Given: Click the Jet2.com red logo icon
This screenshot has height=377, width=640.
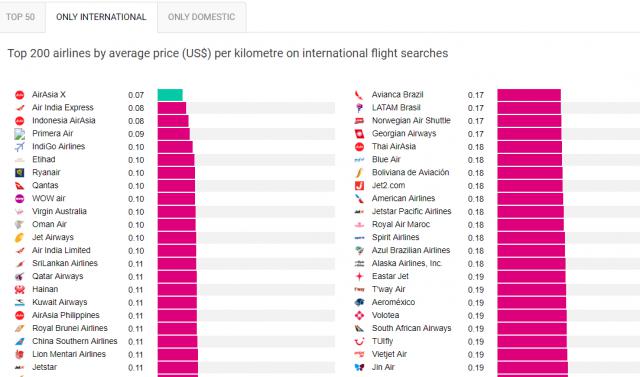Looking at the screenshot, I should 359,186.
